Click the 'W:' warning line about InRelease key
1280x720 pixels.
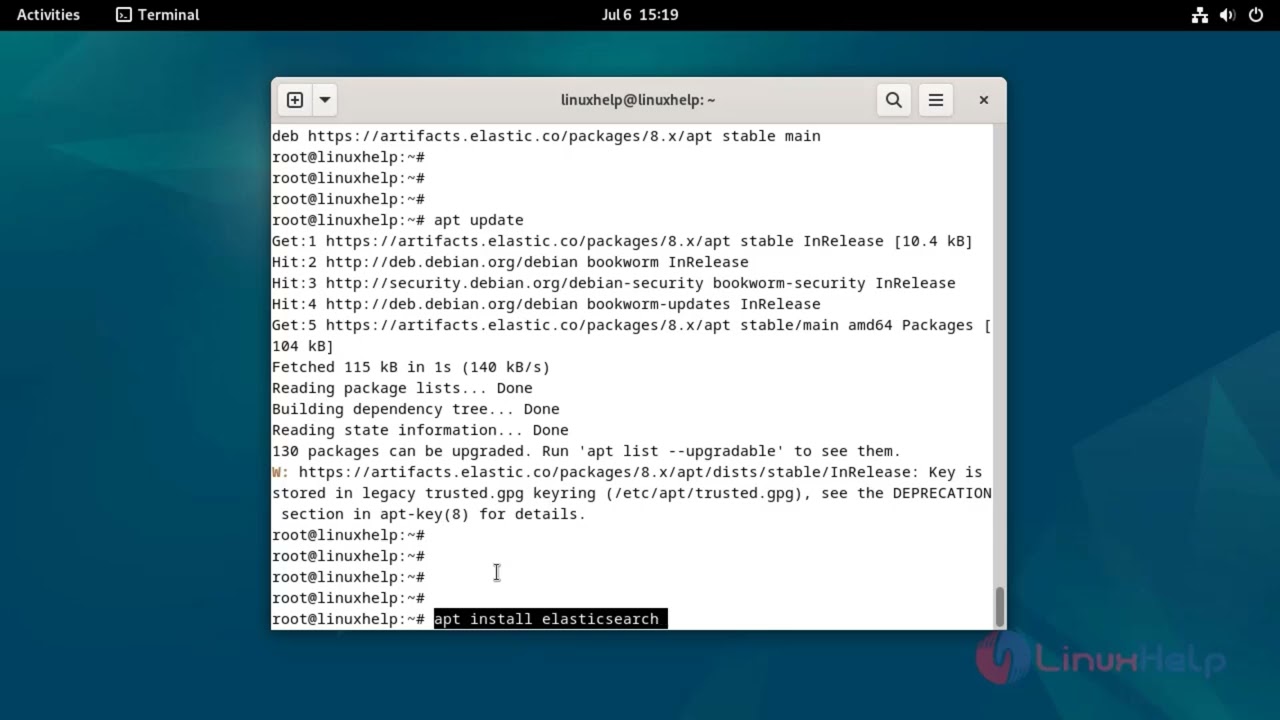[x=627, y=472]
